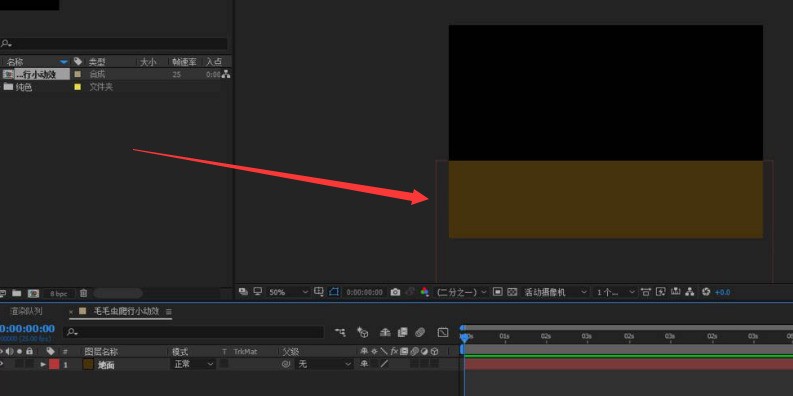The image size is (793, 396).
Task: Select the 毛毛虫爬行小动效 timeline tab
Action: click(126, 311)
